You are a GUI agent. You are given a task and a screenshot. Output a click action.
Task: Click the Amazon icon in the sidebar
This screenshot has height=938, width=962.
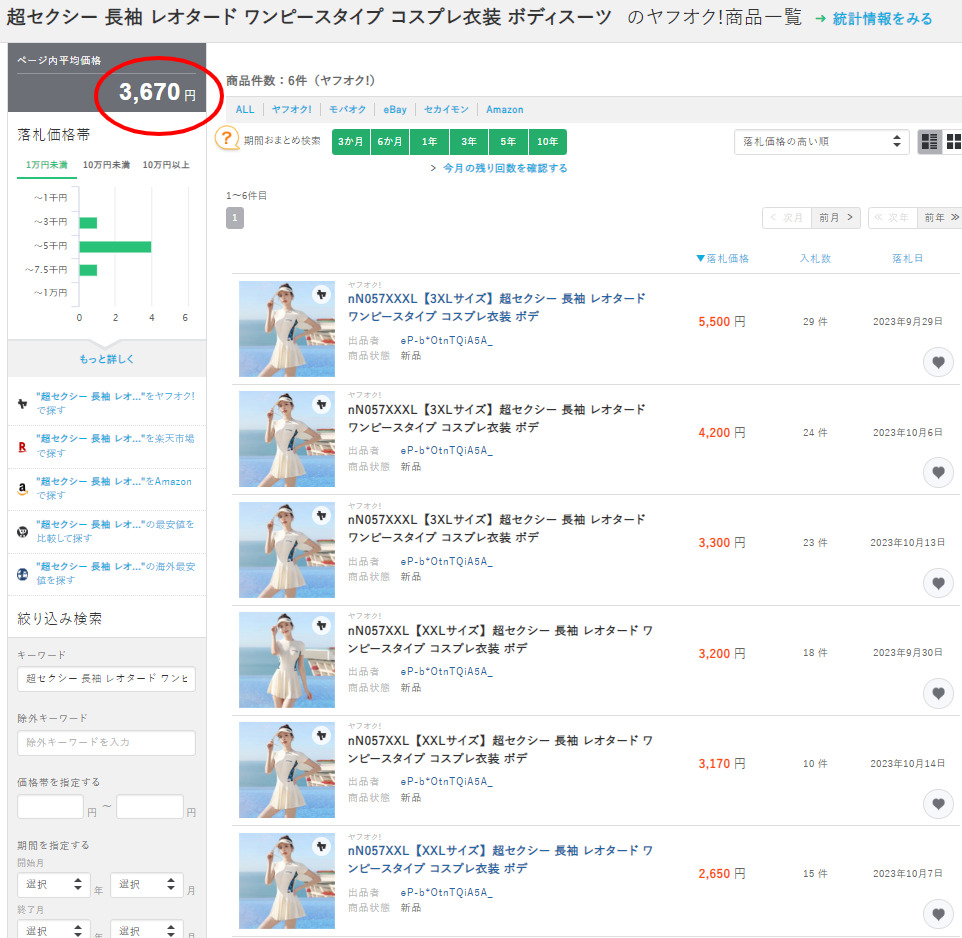coord(22,489)
